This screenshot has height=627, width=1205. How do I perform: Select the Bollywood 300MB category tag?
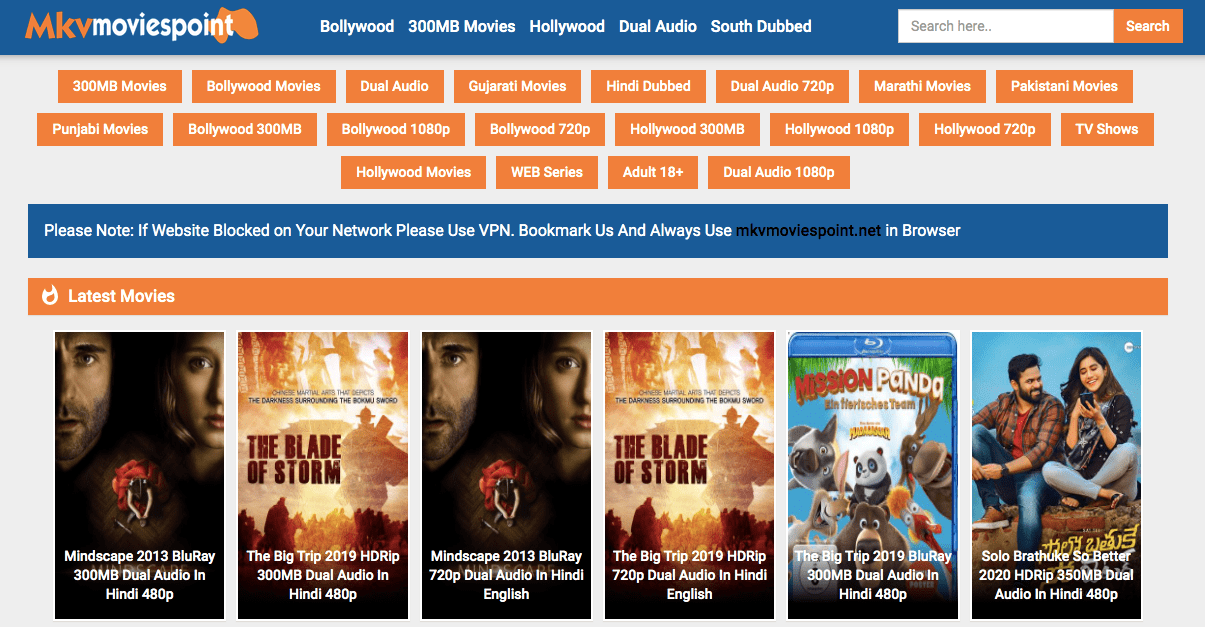click(245, 129)
